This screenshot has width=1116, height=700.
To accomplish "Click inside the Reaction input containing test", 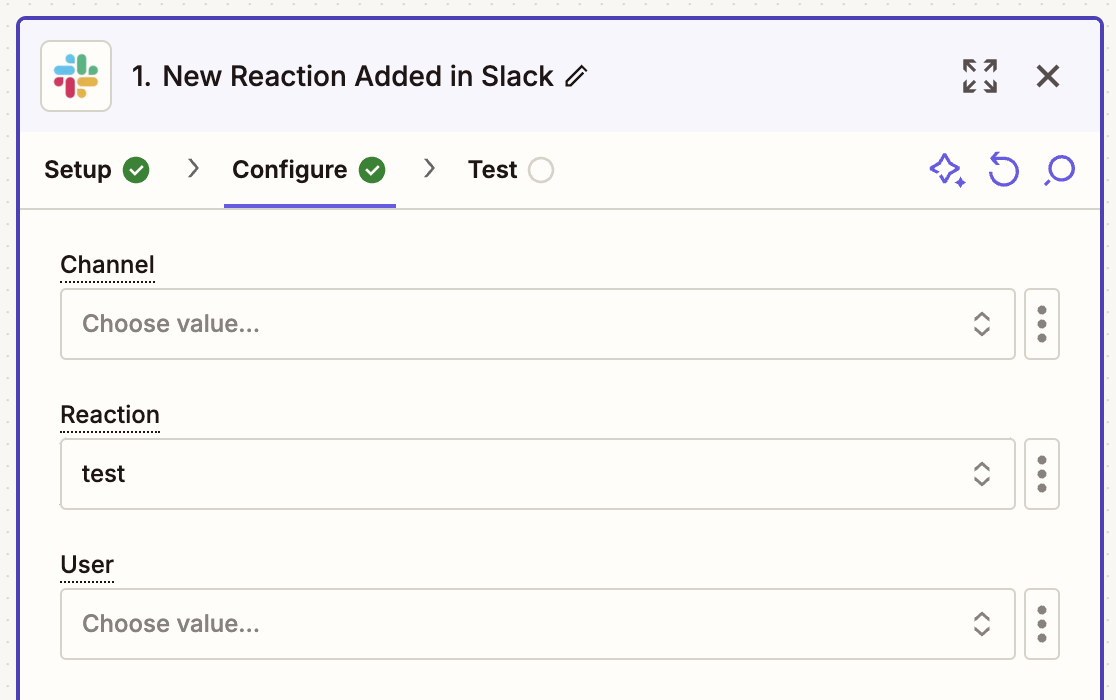I will [400, 474].
